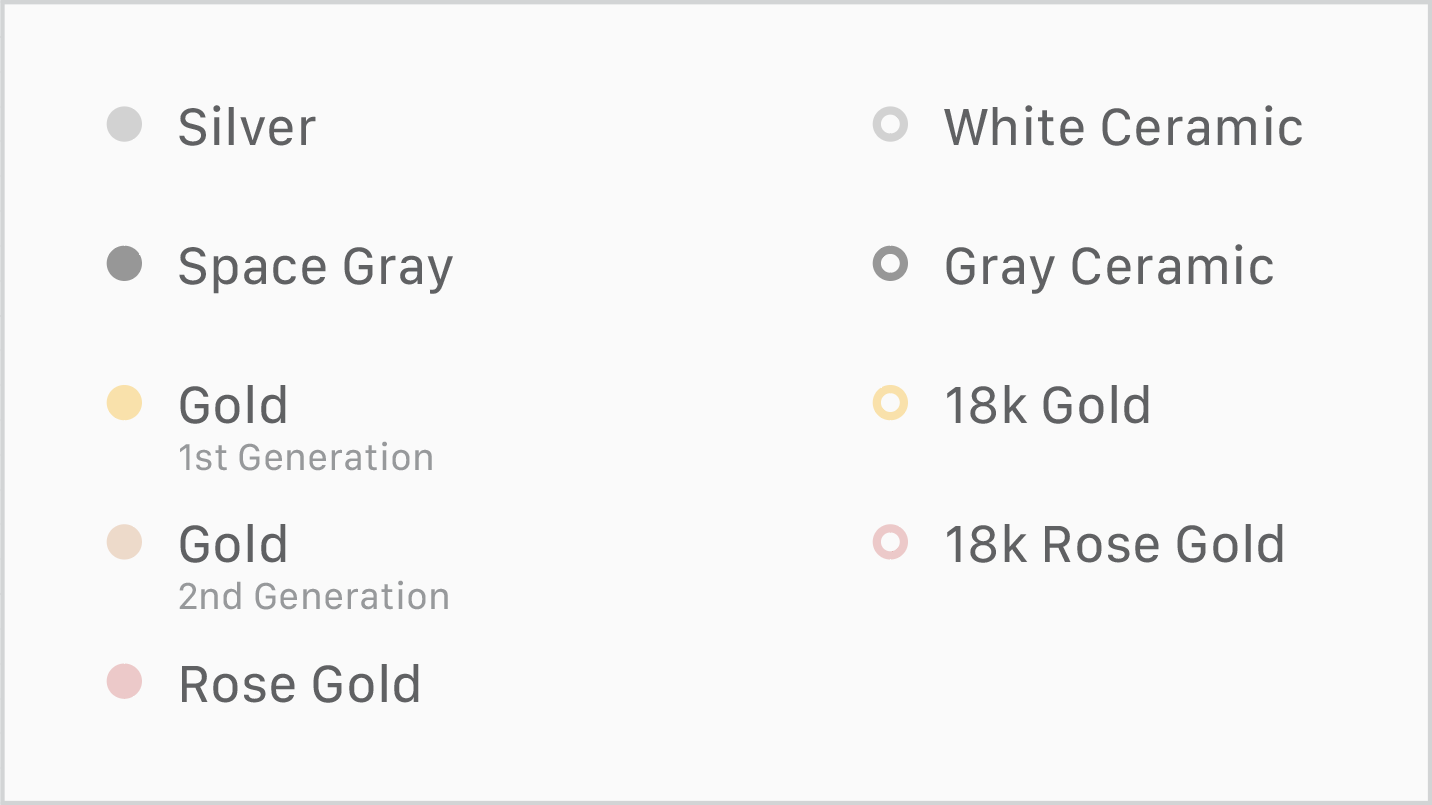Select the "Space Gray" text label
Image resolution: width=1432 pixels, height=805 pixels.
tap(315, 267)
